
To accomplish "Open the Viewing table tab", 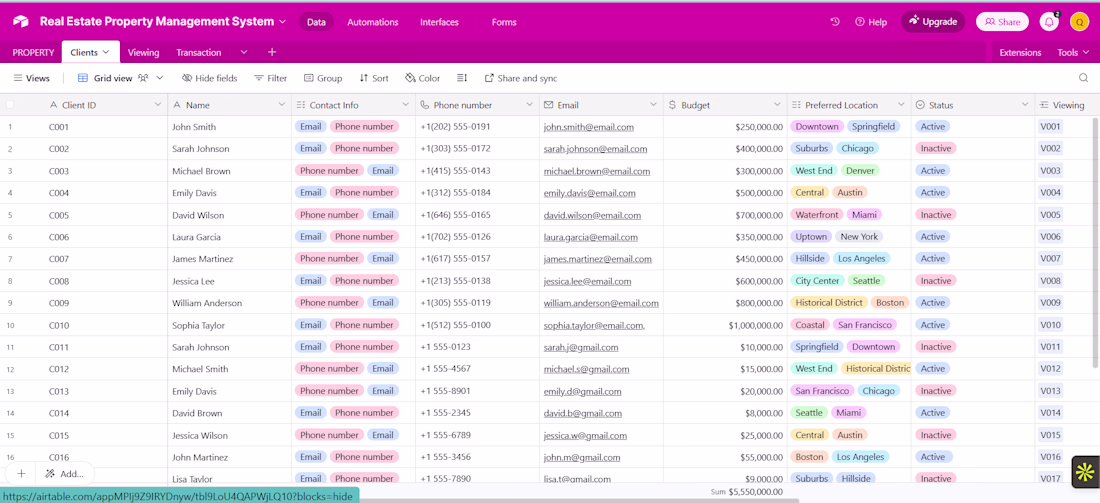I will [143, 52].
